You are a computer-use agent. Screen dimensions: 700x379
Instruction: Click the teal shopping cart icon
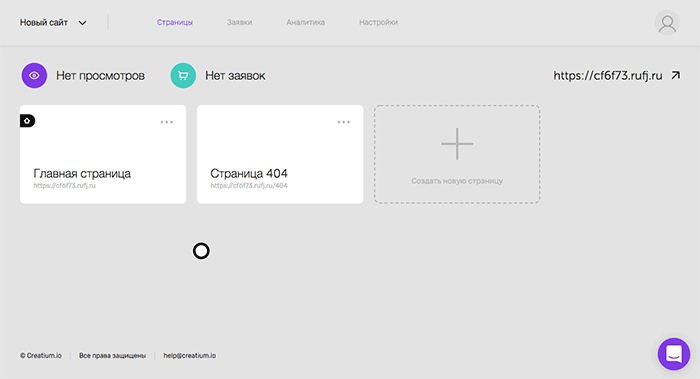(x=183, y=75)
